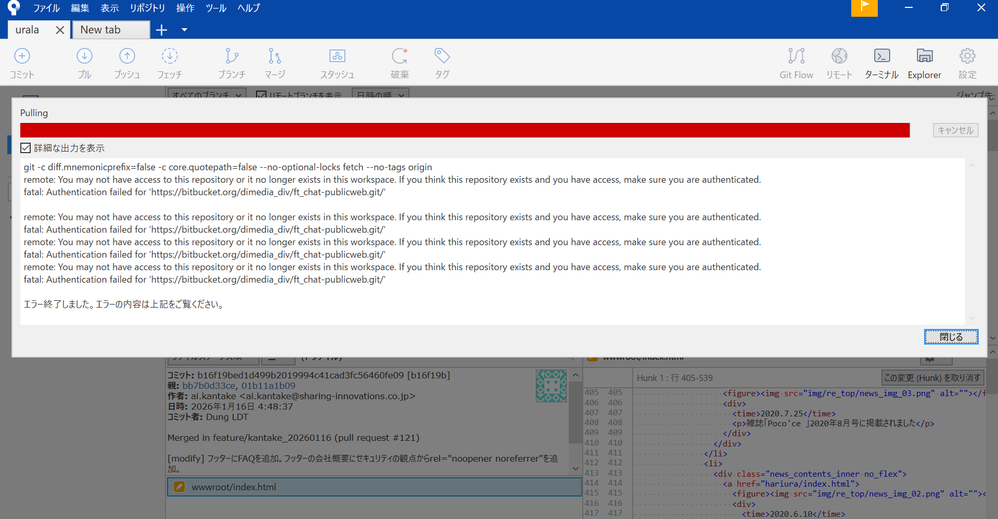Open the 表示 (View) menu
This screenshot has width=998, height=519.
click(x=109, y=8)
